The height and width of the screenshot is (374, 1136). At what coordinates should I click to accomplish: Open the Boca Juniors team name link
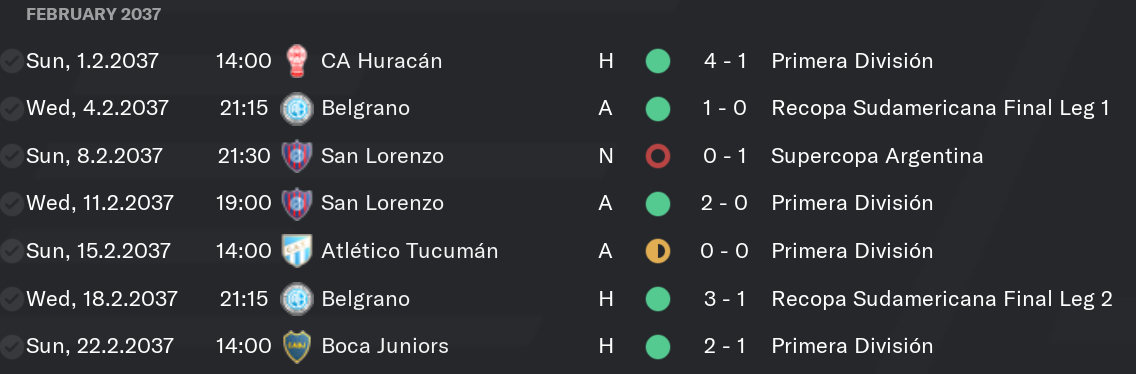(x=385, y=346)
